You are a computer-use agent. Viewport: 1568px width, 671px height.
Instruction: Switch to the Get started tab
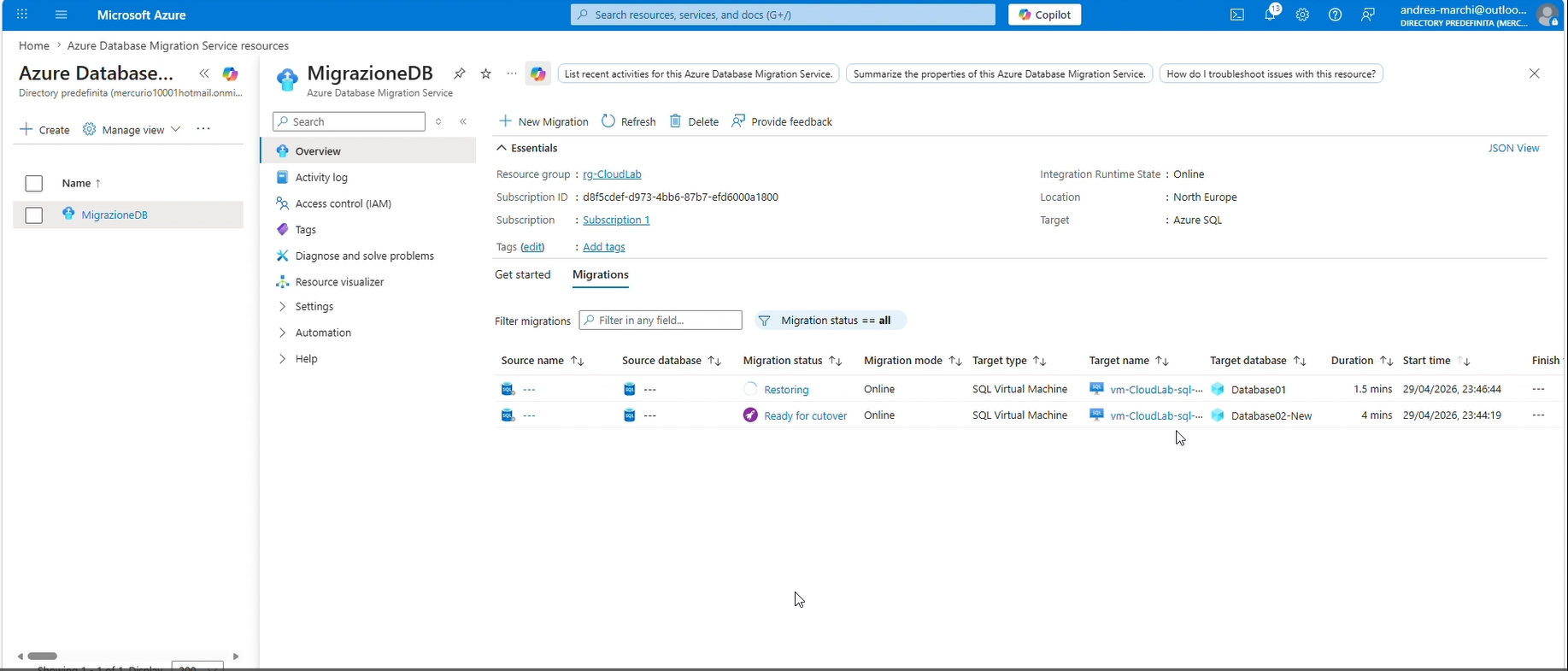[x=522, y=274]
